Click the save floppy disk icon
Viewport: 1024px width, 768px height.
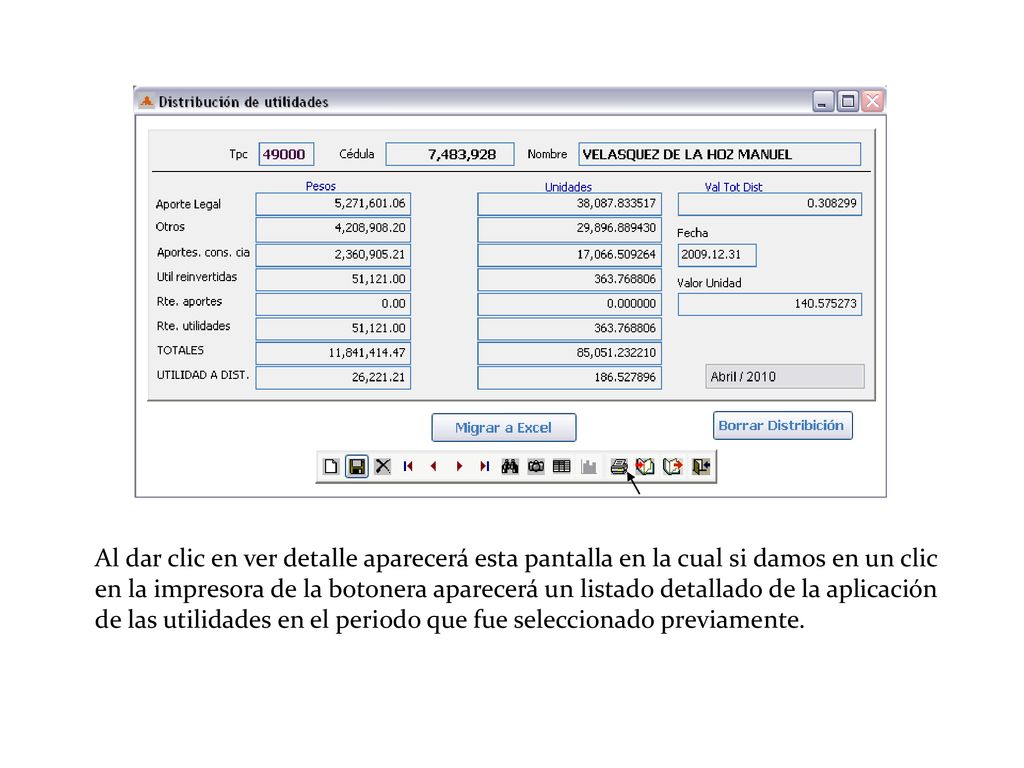(357, 466)
